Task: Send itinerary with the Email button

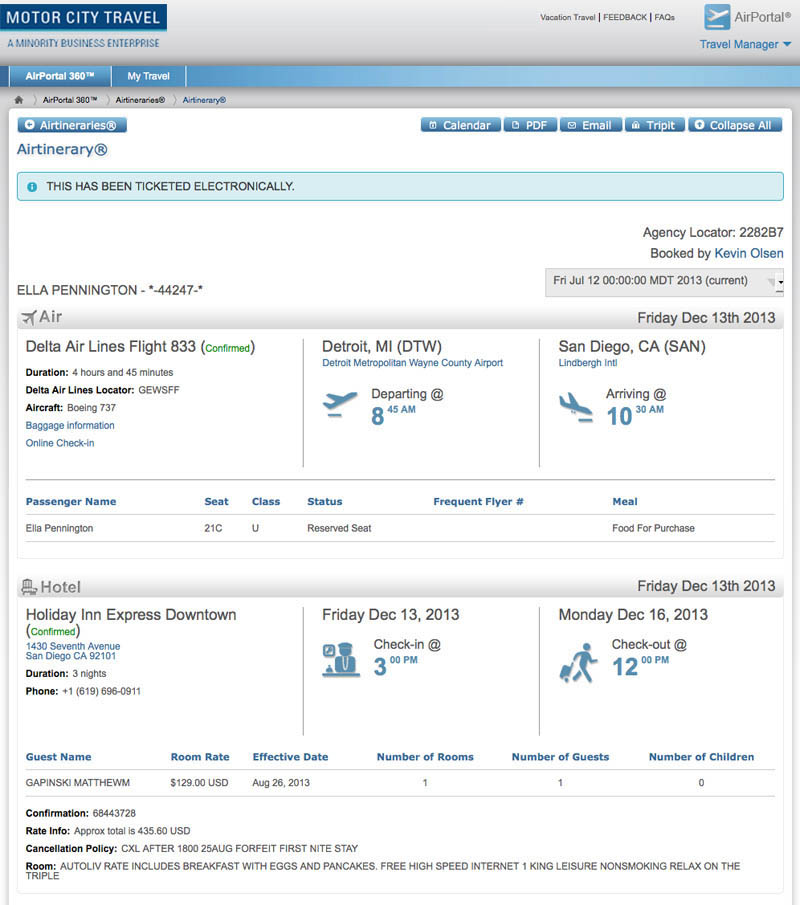Action: coord(590,125)
